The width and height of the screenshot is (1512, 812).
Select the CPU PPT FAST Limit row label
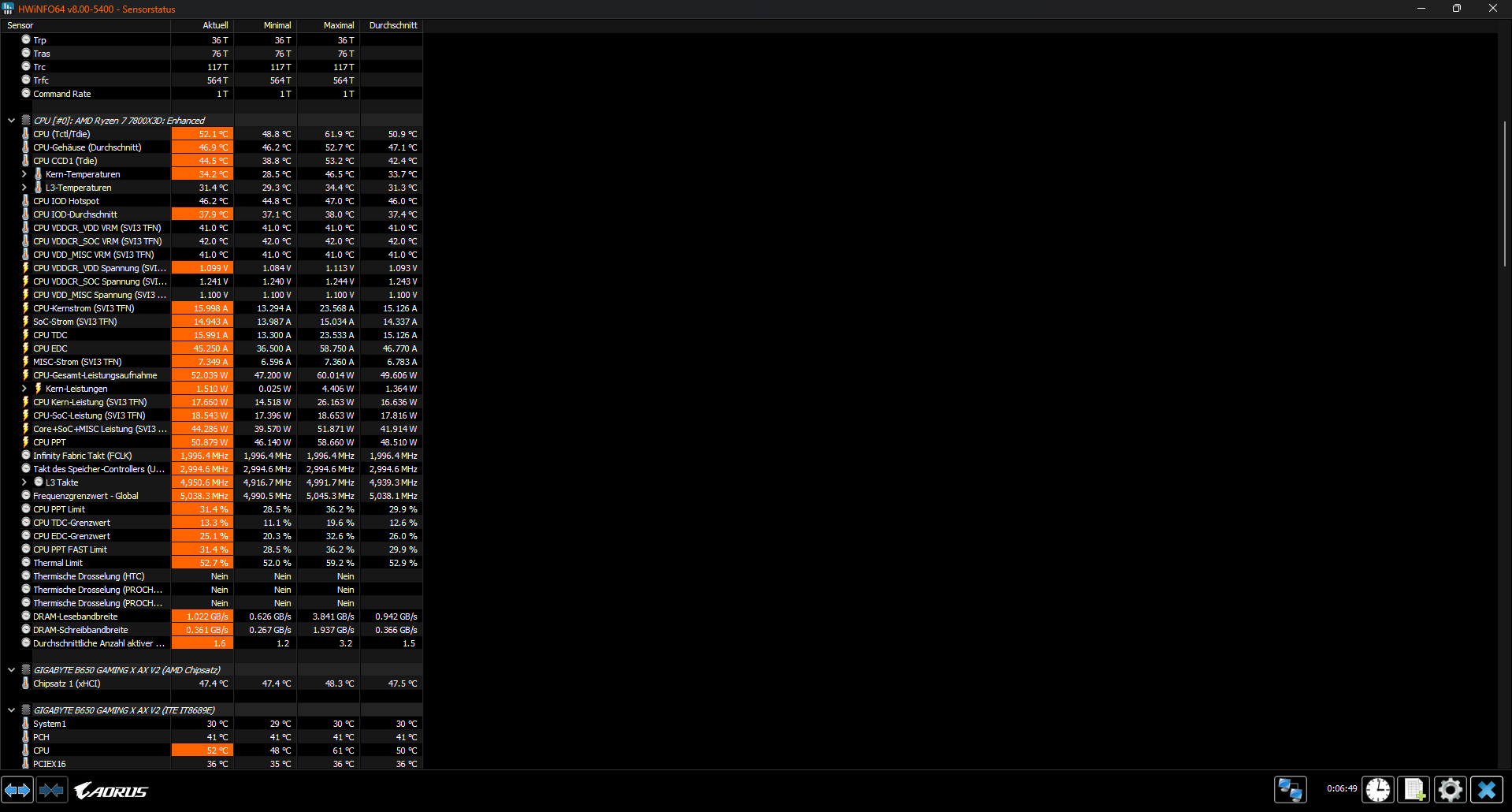pos(70,549)
